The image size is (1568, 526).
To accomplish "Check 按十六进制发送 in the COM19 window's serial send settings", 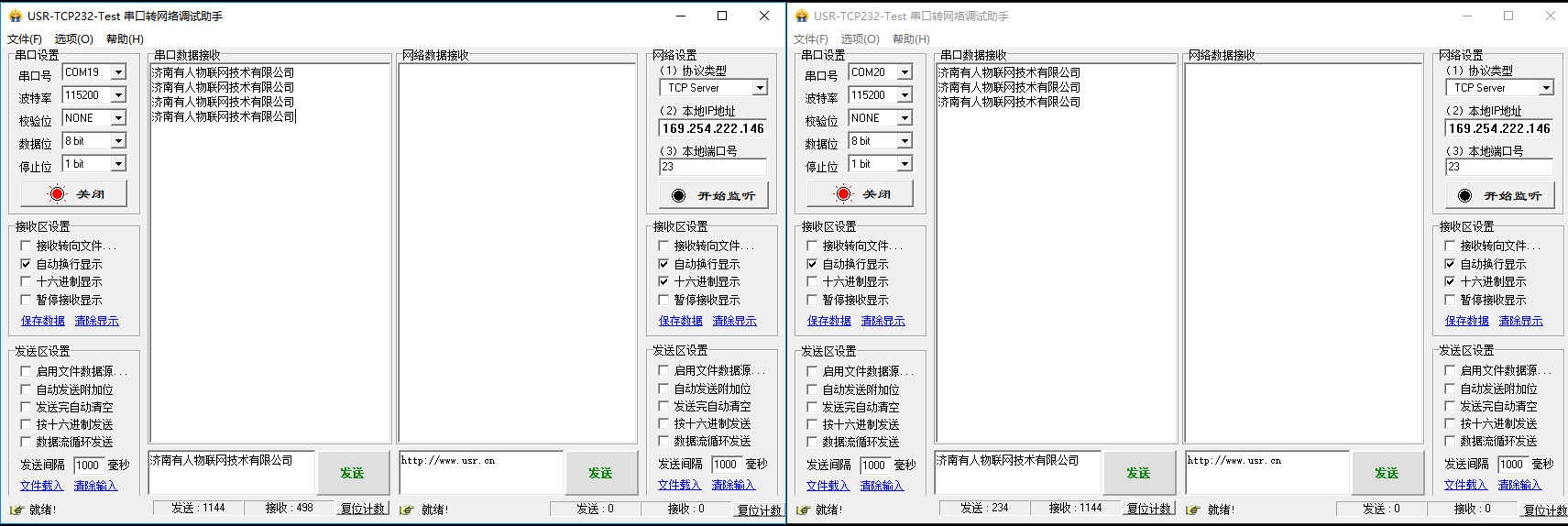I will coord(26,424).
